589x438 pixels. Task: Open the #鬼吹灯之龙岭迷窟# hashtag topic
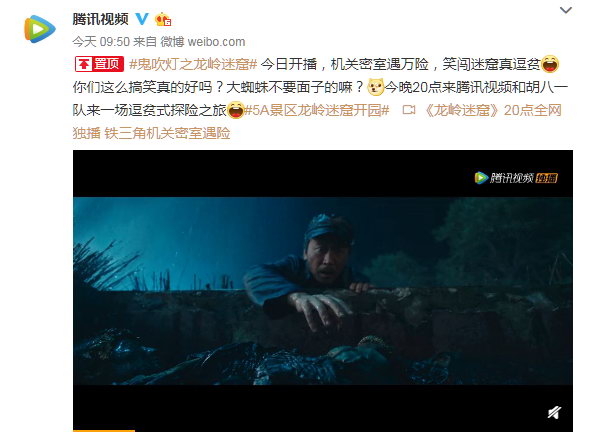coord(193,64)
